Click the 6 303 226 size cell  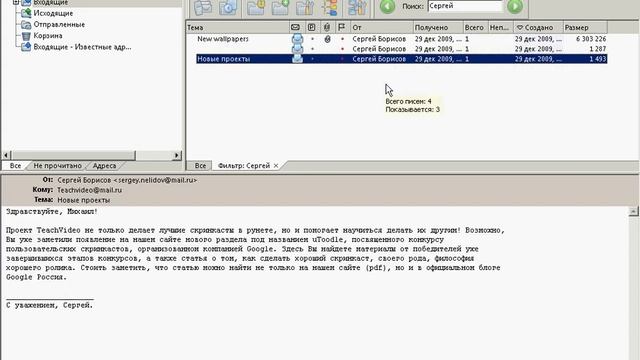591,39
